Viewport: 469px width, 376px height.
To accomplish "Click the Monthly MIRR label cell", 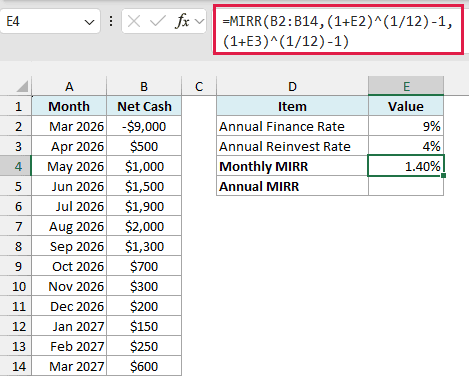I will 292,166.
